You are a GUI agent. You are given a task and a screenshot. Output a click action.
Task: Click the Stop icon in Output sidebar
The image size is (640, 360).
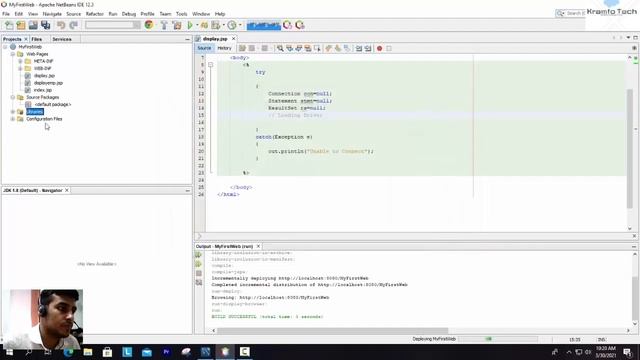point(199,273)
